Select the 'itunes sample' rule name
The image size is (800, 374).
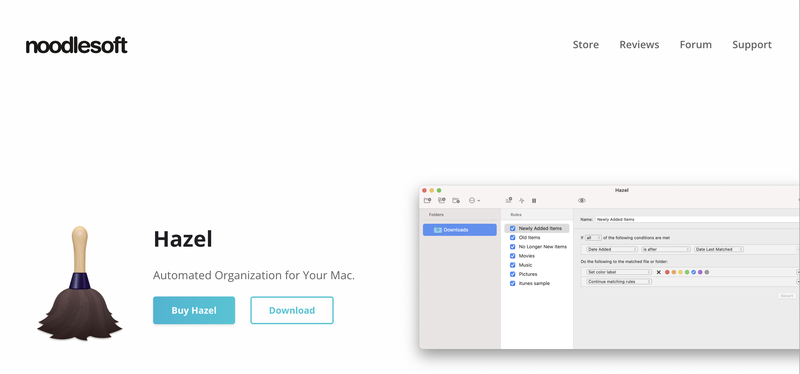[534, 284]
